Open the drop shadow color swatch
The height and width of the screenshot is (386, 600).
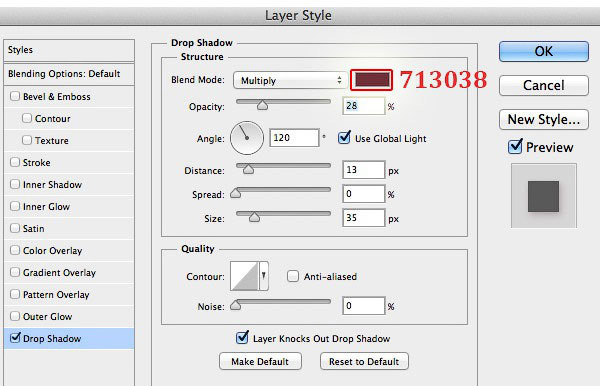(x=371, y=80)
